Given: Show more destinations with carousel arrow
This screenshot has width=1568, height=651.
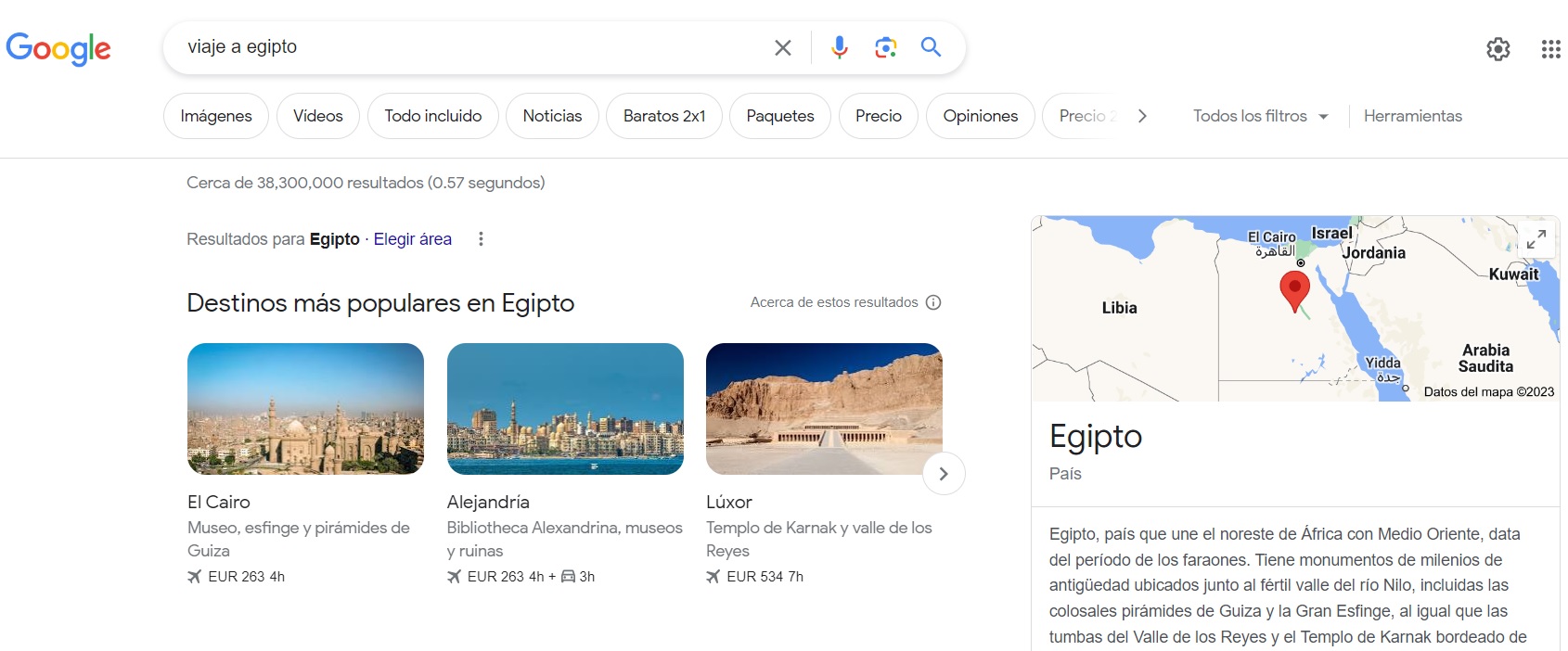Looking at the screenshot, I should click(944, 474).
